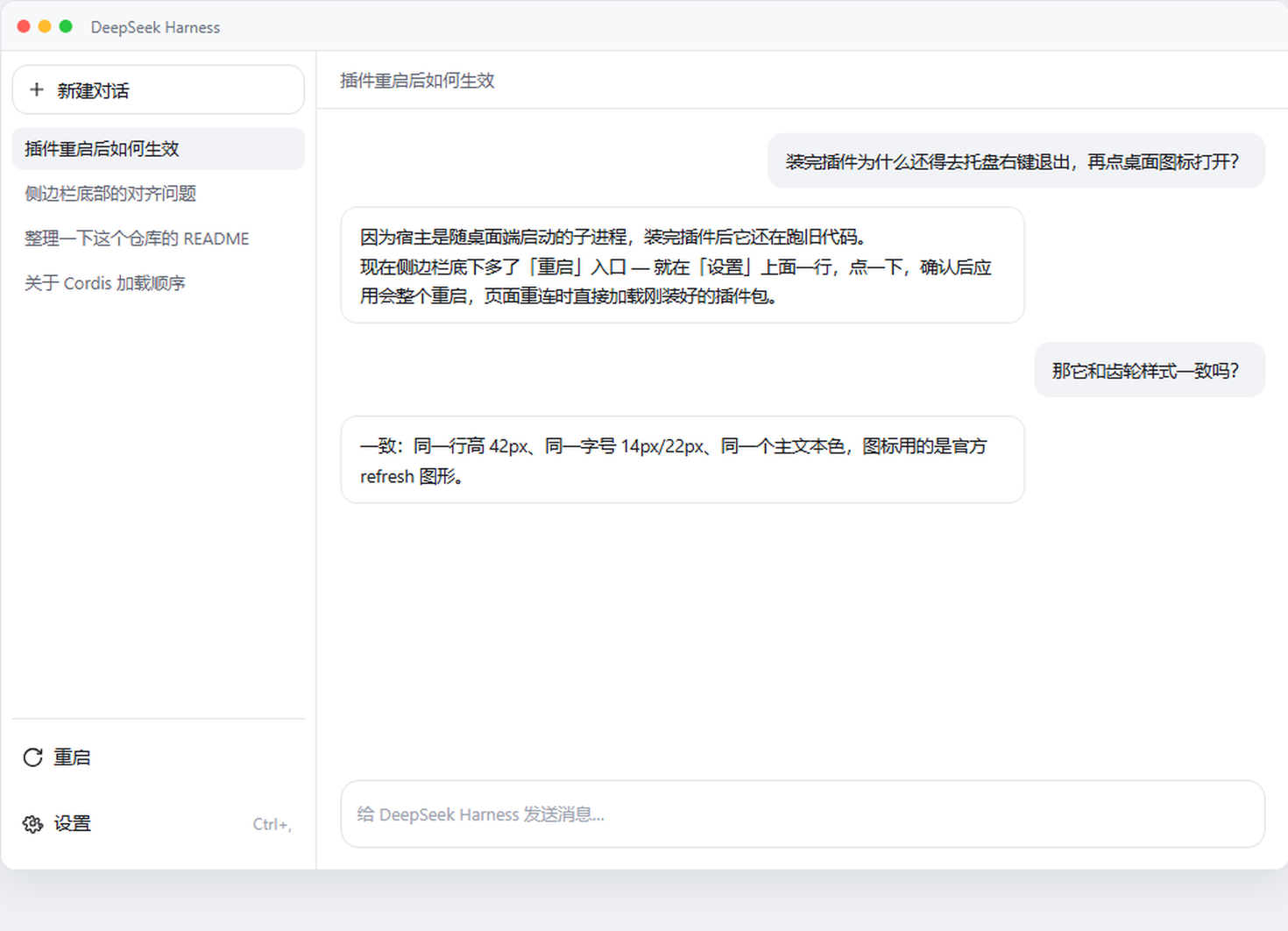Open the 关于 Cordis 加载顺序 conversation
Image resolution: width=1288 pixels, height=931 pixels.
click(159, 283)
